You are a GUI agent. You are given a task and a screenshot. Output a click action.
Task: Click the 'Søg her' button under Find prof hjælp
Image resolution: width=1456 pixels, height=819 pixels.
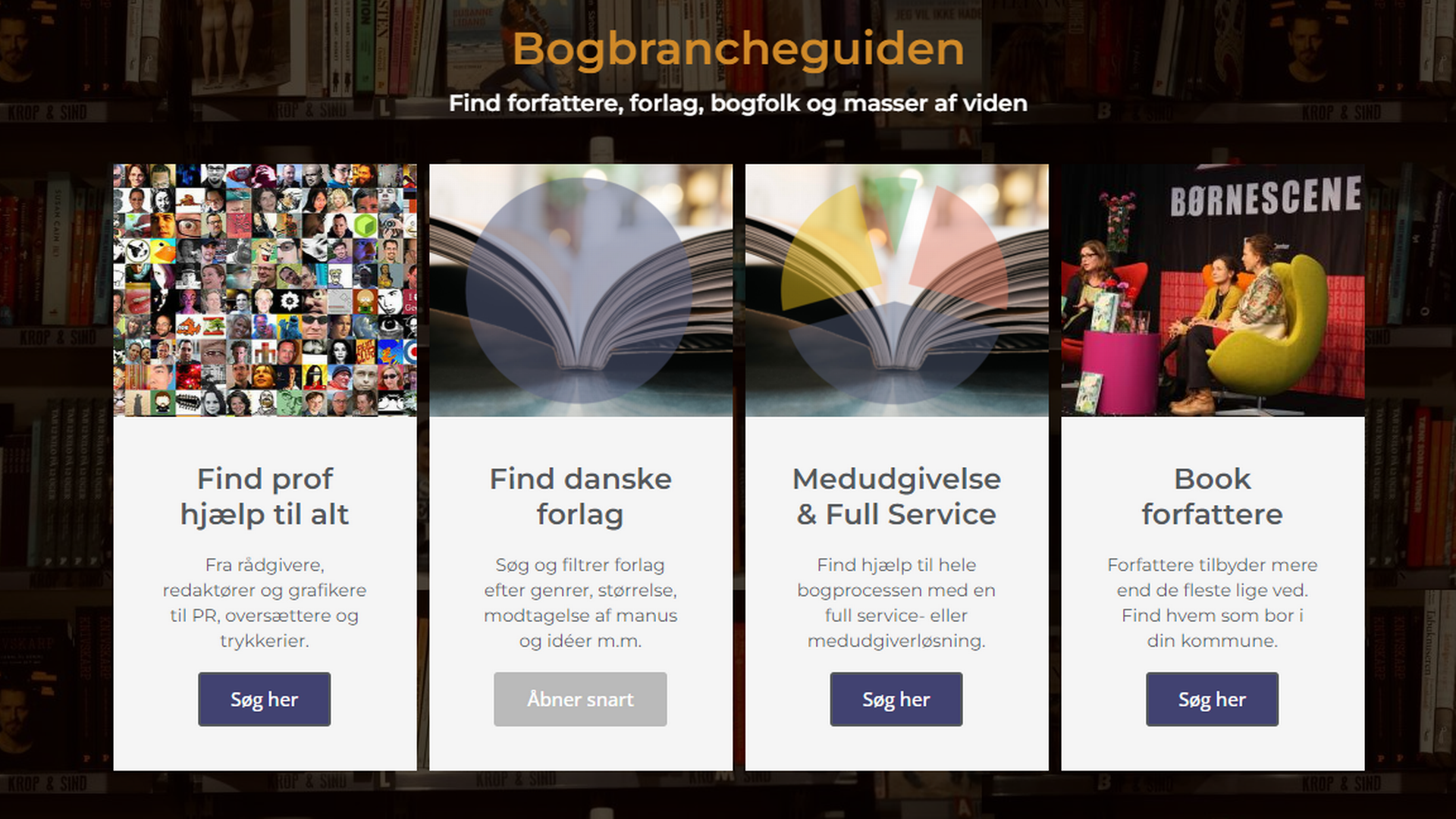click(264, 699)
